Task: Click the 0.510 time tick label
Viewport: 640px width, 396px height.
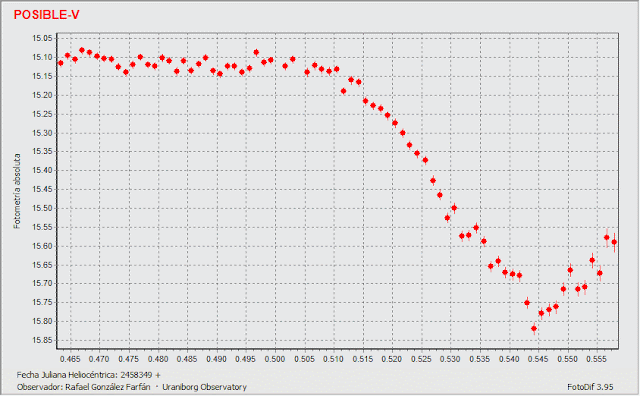Action: (334, 359)
